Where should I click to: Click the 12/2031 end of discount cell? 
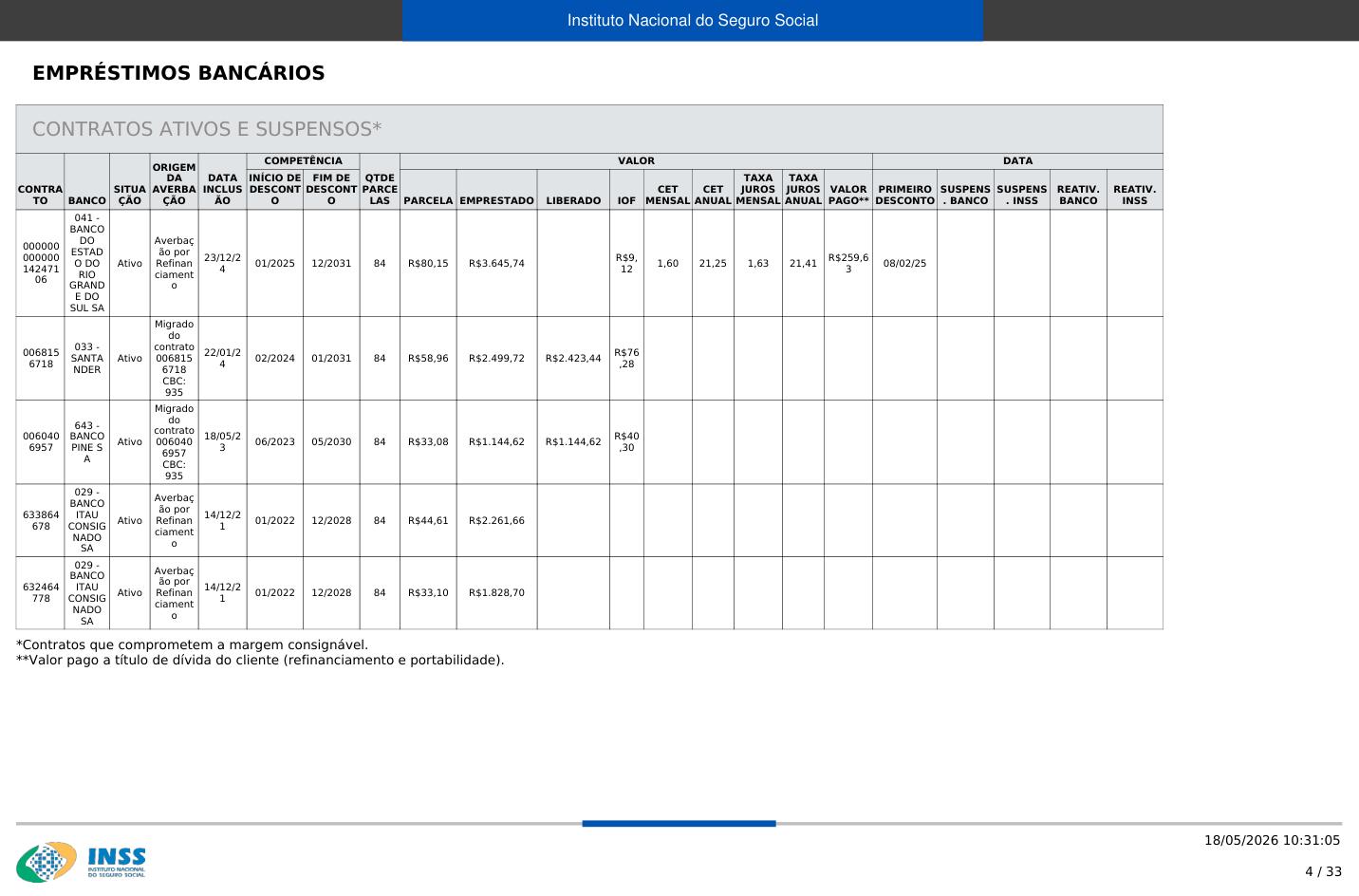tap(331, 263)
